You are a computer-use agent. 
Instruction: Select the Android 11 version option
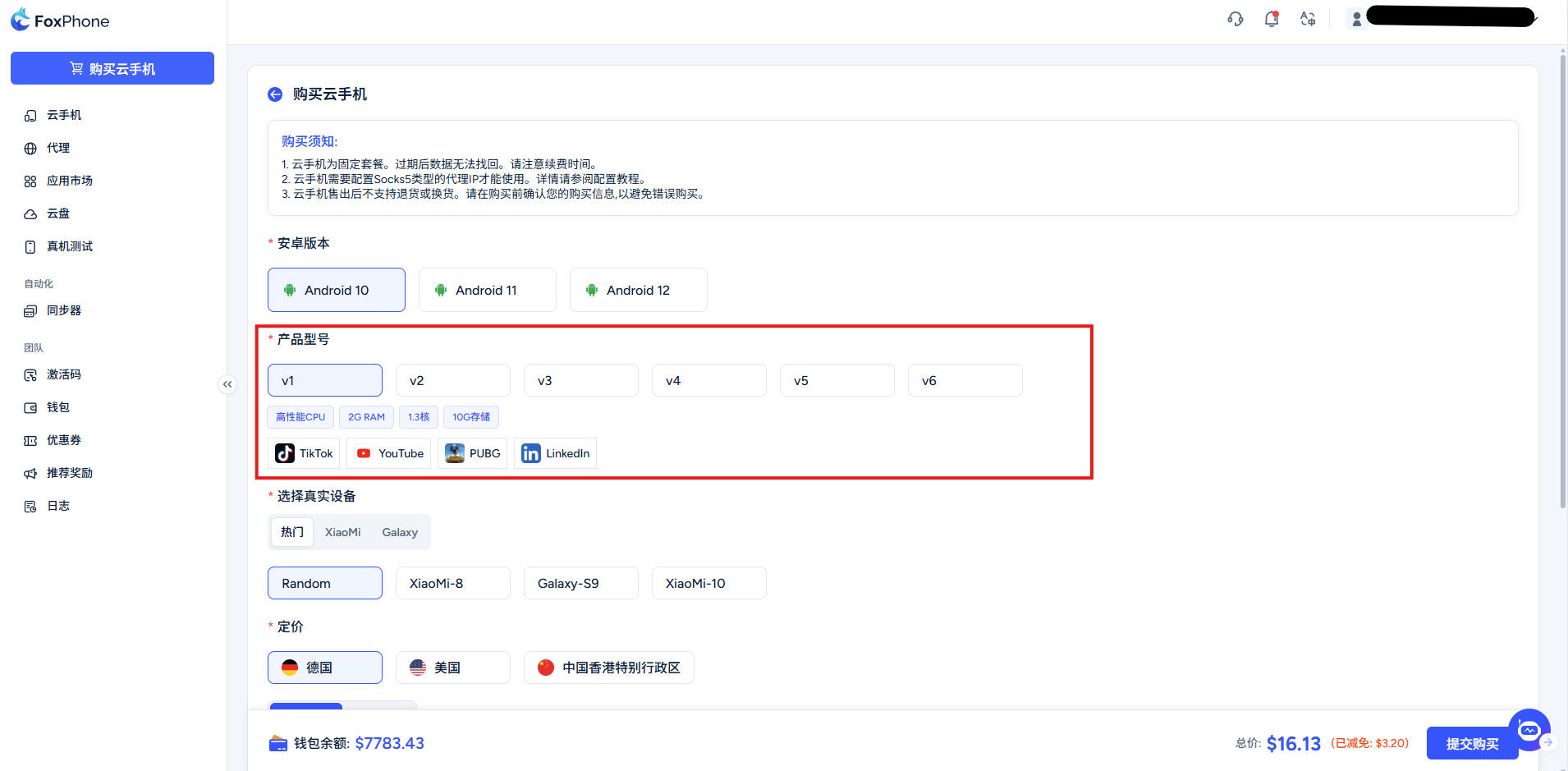click(x=487, y=290)
